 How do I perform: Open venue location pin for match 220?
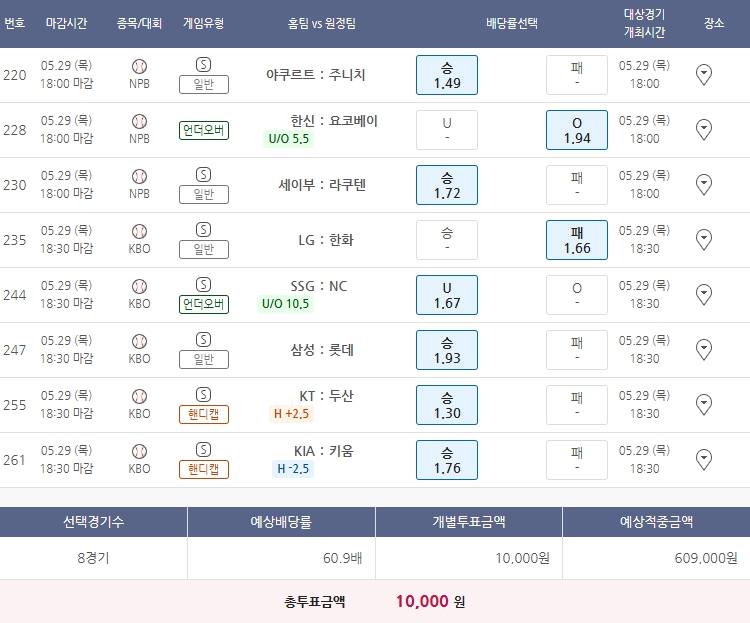tap(703, 74)
